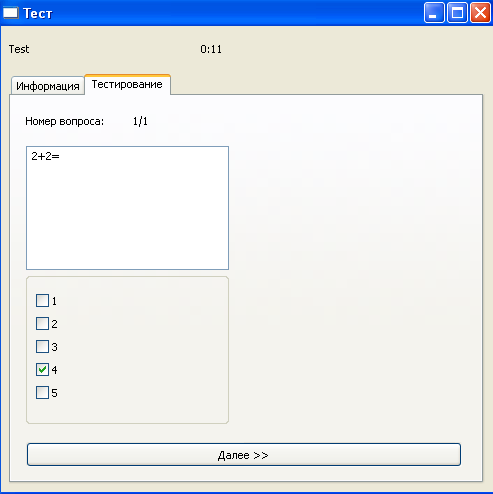Check answer option 1
The height and width of the screenshot is (494, 493).
tap(42, 301)
